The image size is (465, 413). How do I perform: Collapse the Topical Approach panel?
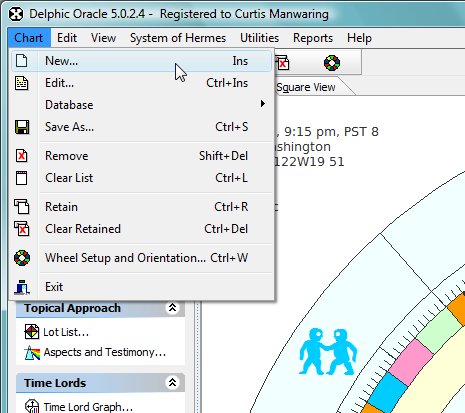click(172, 308)
